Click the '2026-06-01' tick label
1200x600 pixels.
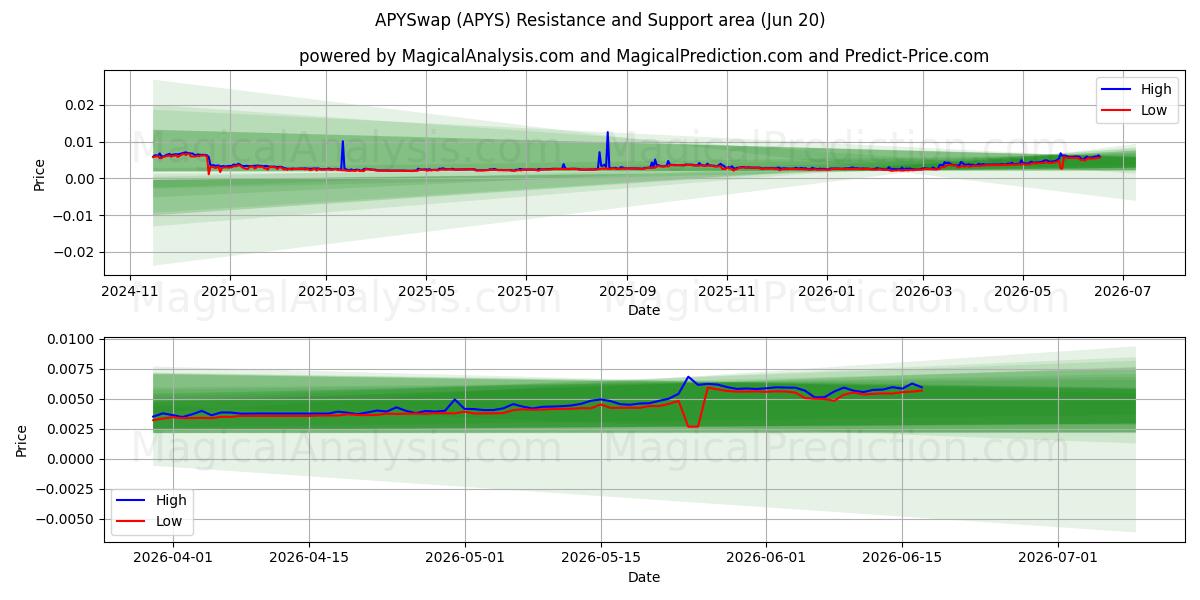tap(766, 558)
